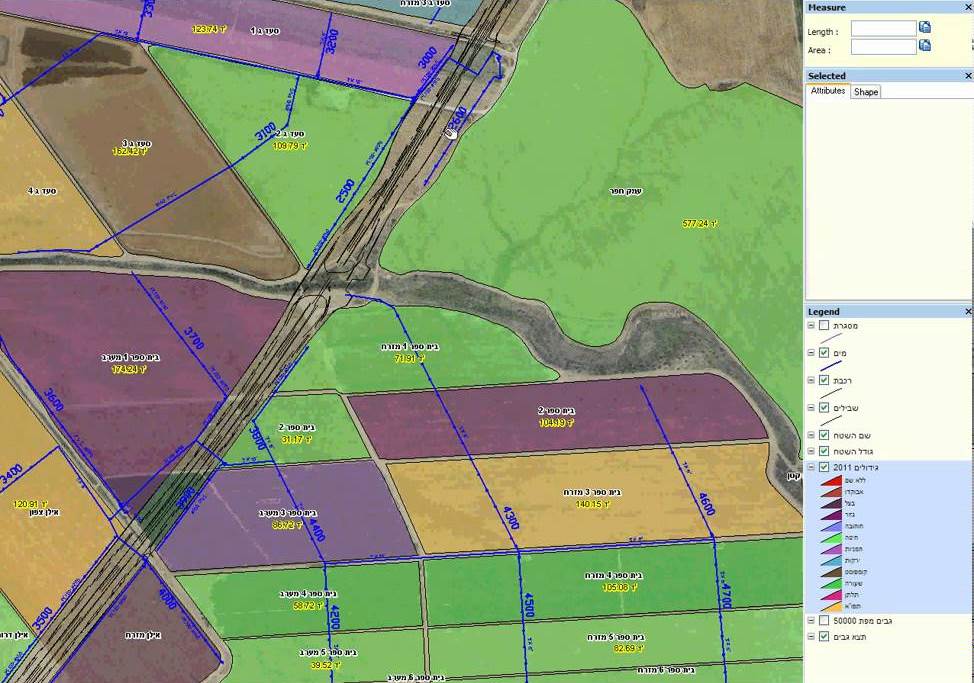Collapse the רכבת legend entry
The height and width of the screenshot is (683, 974).
coord(811,380)
